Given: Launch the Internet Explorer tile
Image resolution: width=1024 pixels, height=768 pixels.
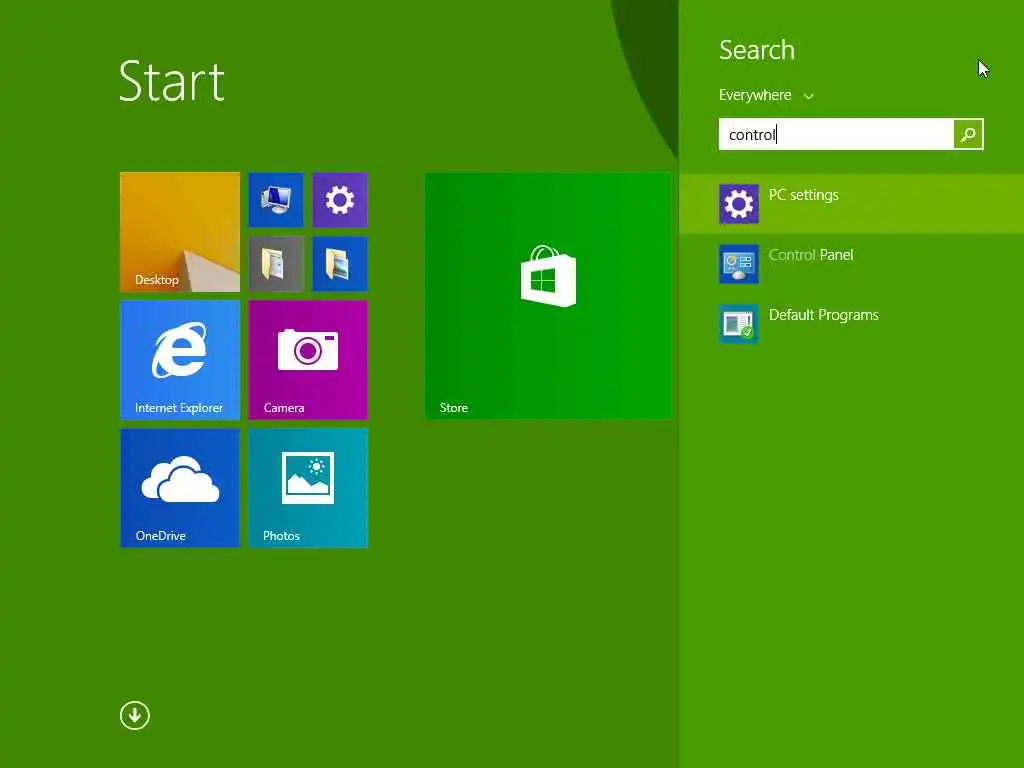Looking at the screenshot, I should point(180,360).
